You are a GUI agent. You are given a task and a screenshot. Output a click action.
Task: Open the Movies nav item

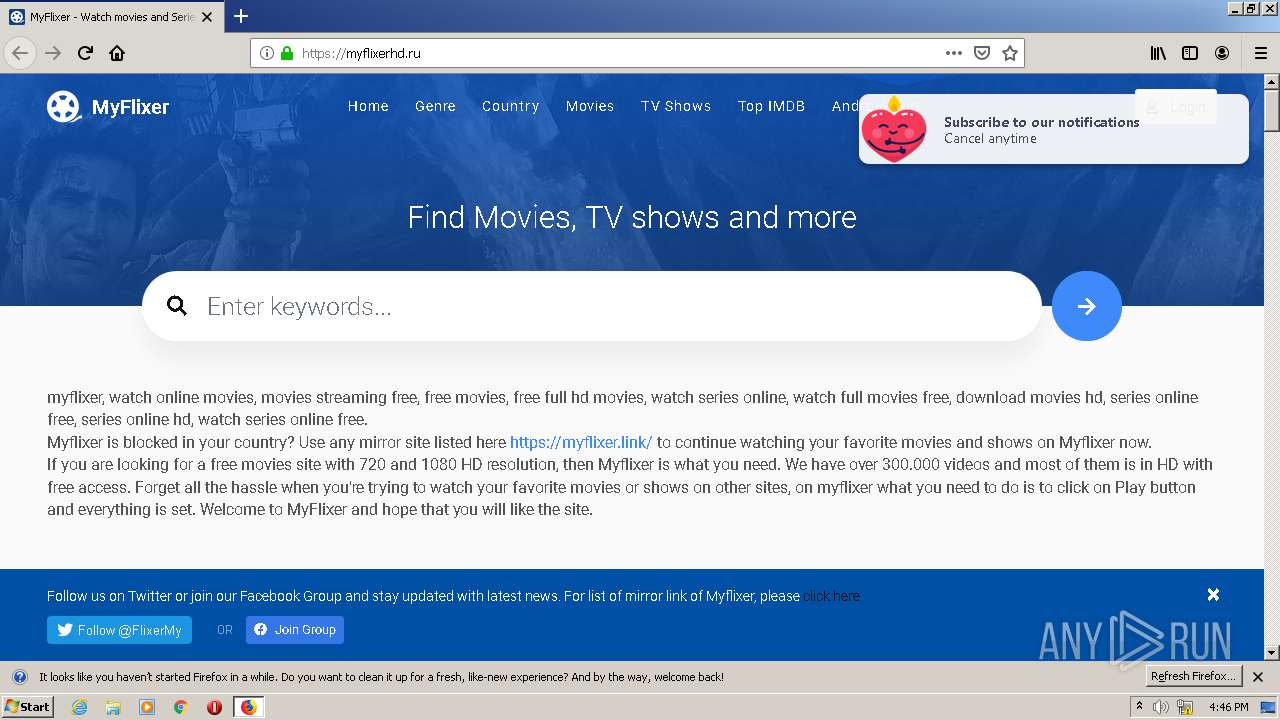pos(590,106)
